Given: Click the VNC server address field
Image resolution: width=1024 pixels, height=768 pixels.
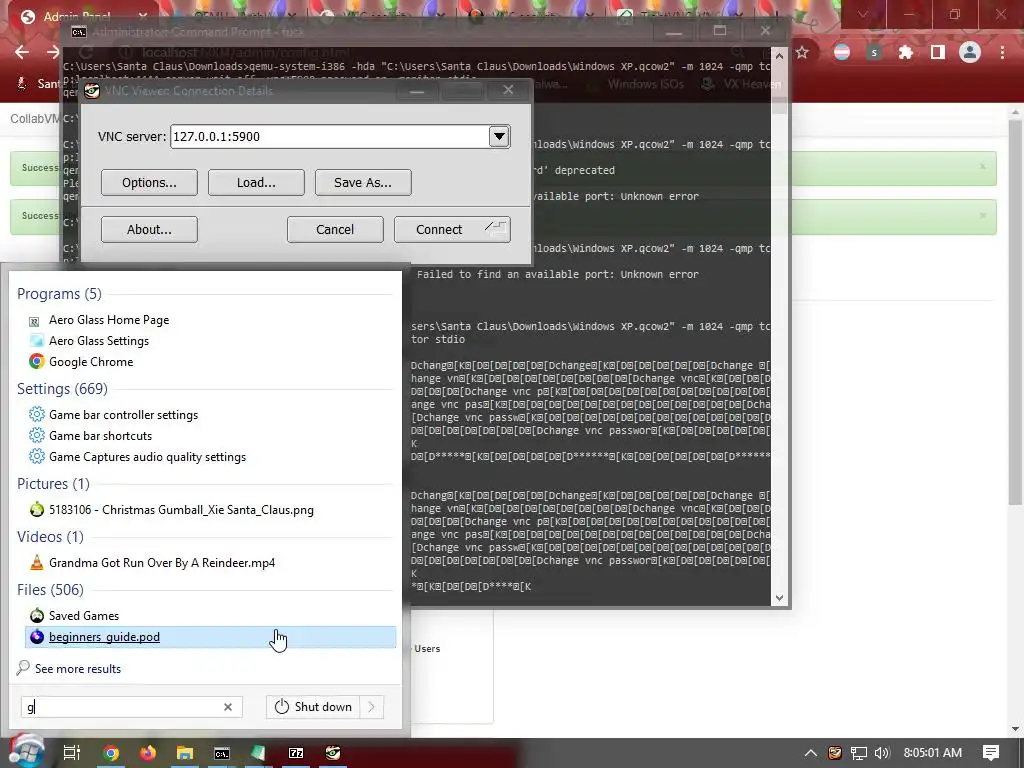Looking at the screenshot, I should click(x=329, y=136).
